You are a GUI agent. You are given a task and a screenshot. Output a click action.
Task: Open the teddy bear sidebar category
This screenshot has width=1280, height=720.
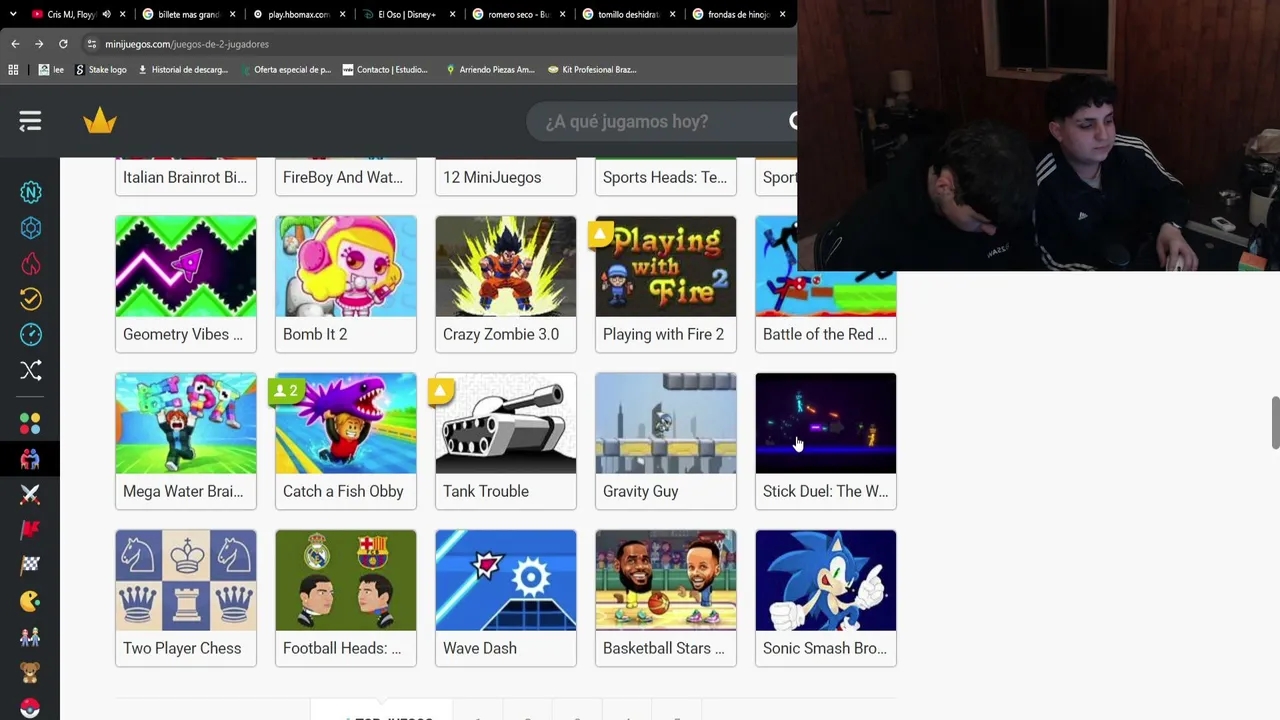point(30,672)
